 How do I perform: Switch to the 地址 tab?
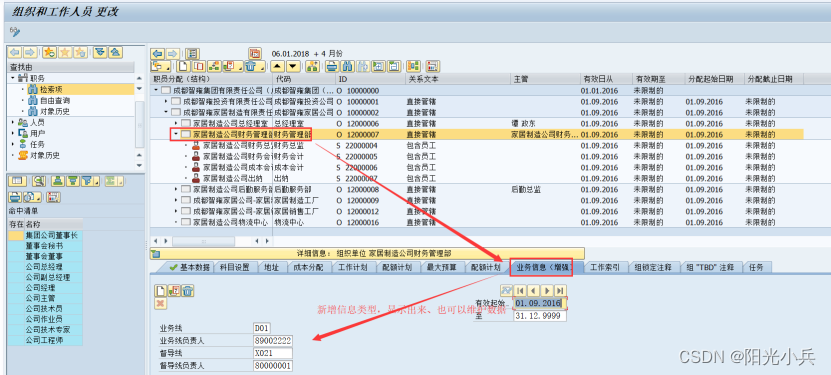click(271, 267)
